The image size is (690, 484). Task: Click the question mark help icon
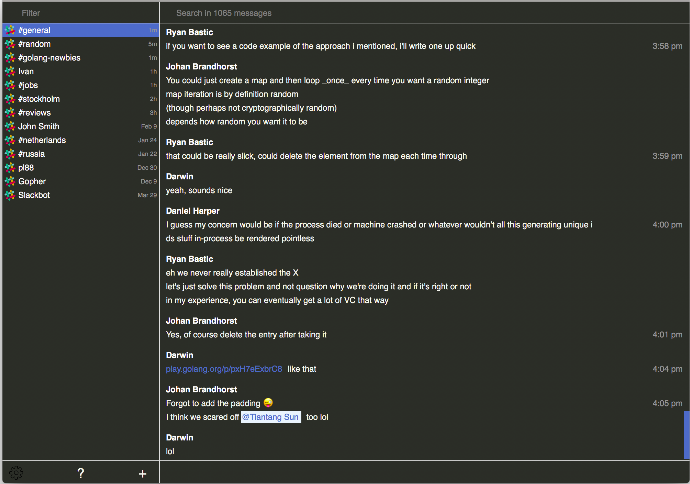81,473
